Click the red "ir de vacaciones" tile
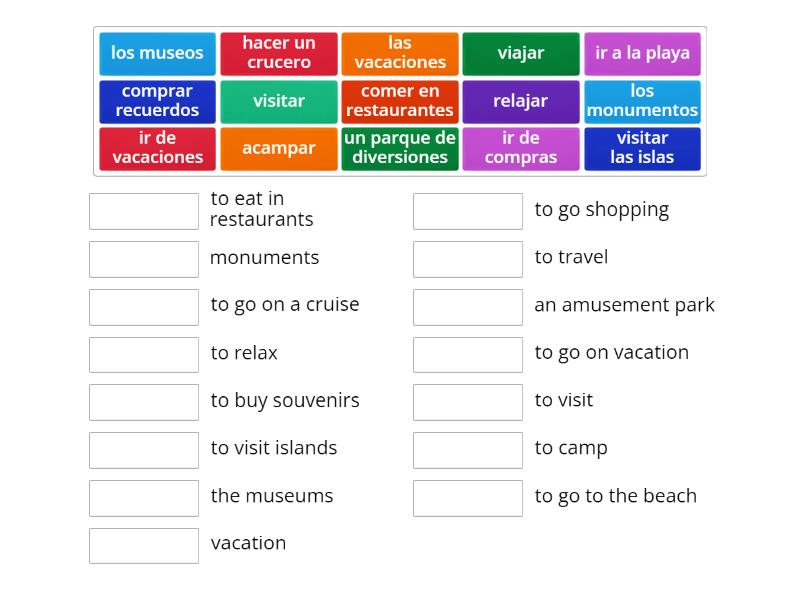The height and width of the screenshot is (600, 800). pos(157,148)
